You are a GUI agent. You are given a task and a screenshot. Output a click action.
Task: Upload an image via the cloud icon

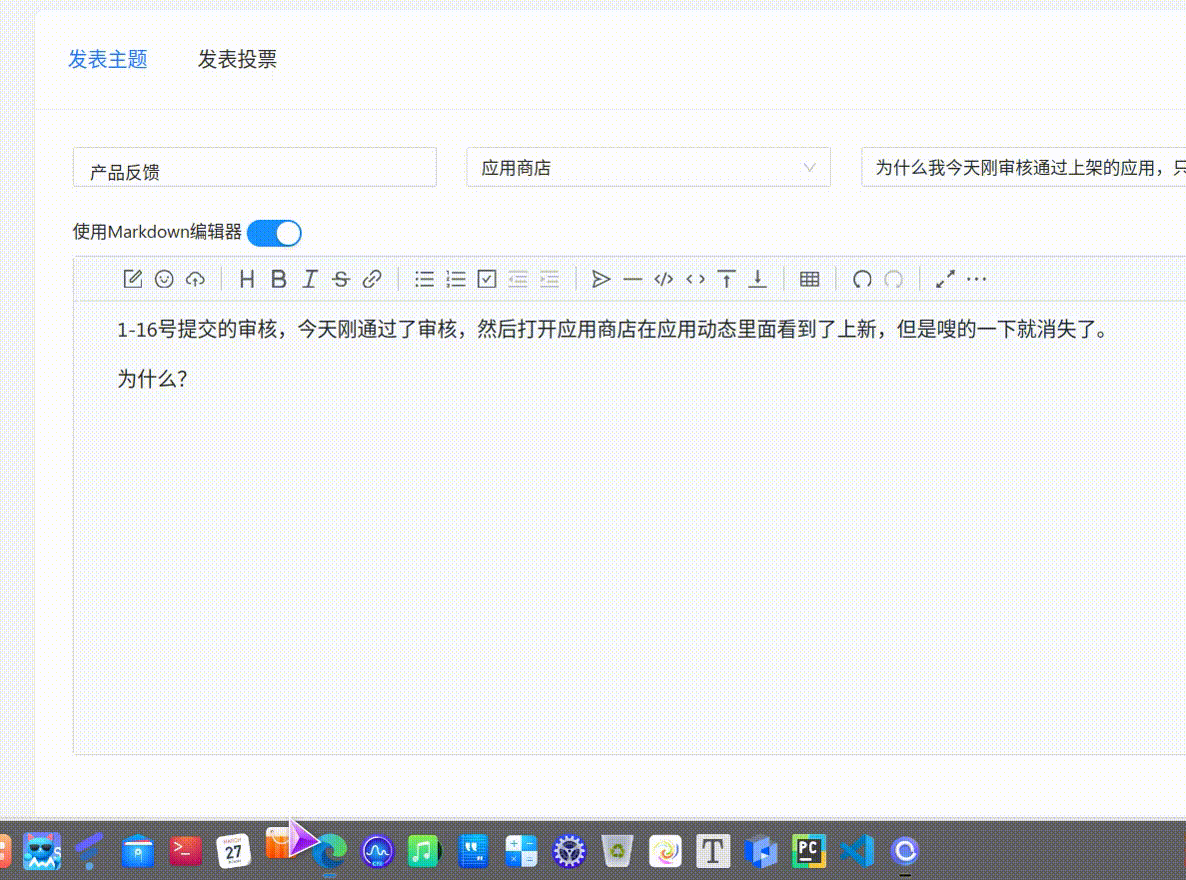click(x=195, y=279)
